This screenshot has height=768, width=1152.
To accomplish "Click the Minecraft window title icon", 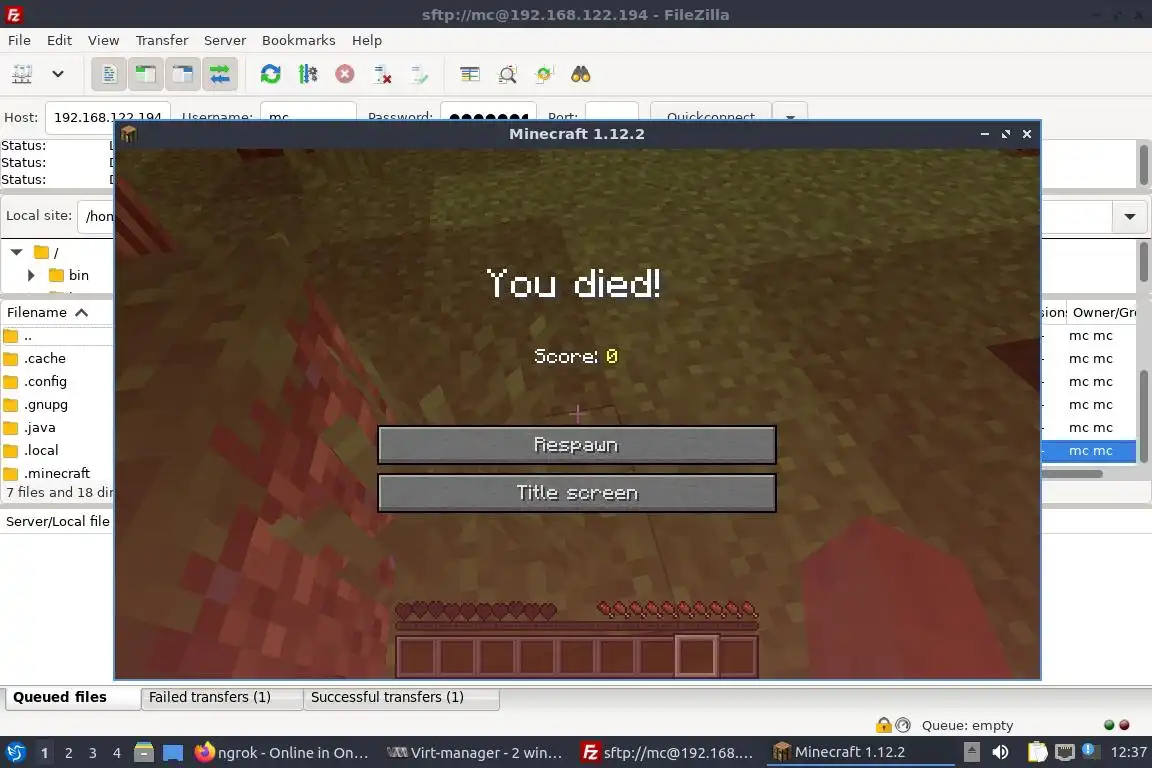I will click(x=129, y=134).
